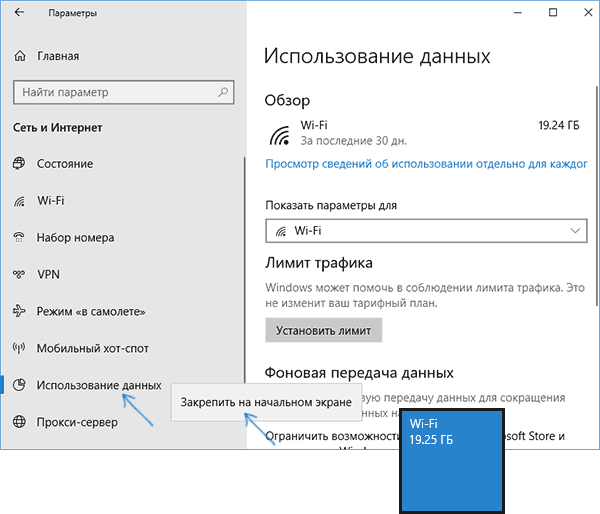Click the content pane vertical scrollbar

(x=597, y=195)
